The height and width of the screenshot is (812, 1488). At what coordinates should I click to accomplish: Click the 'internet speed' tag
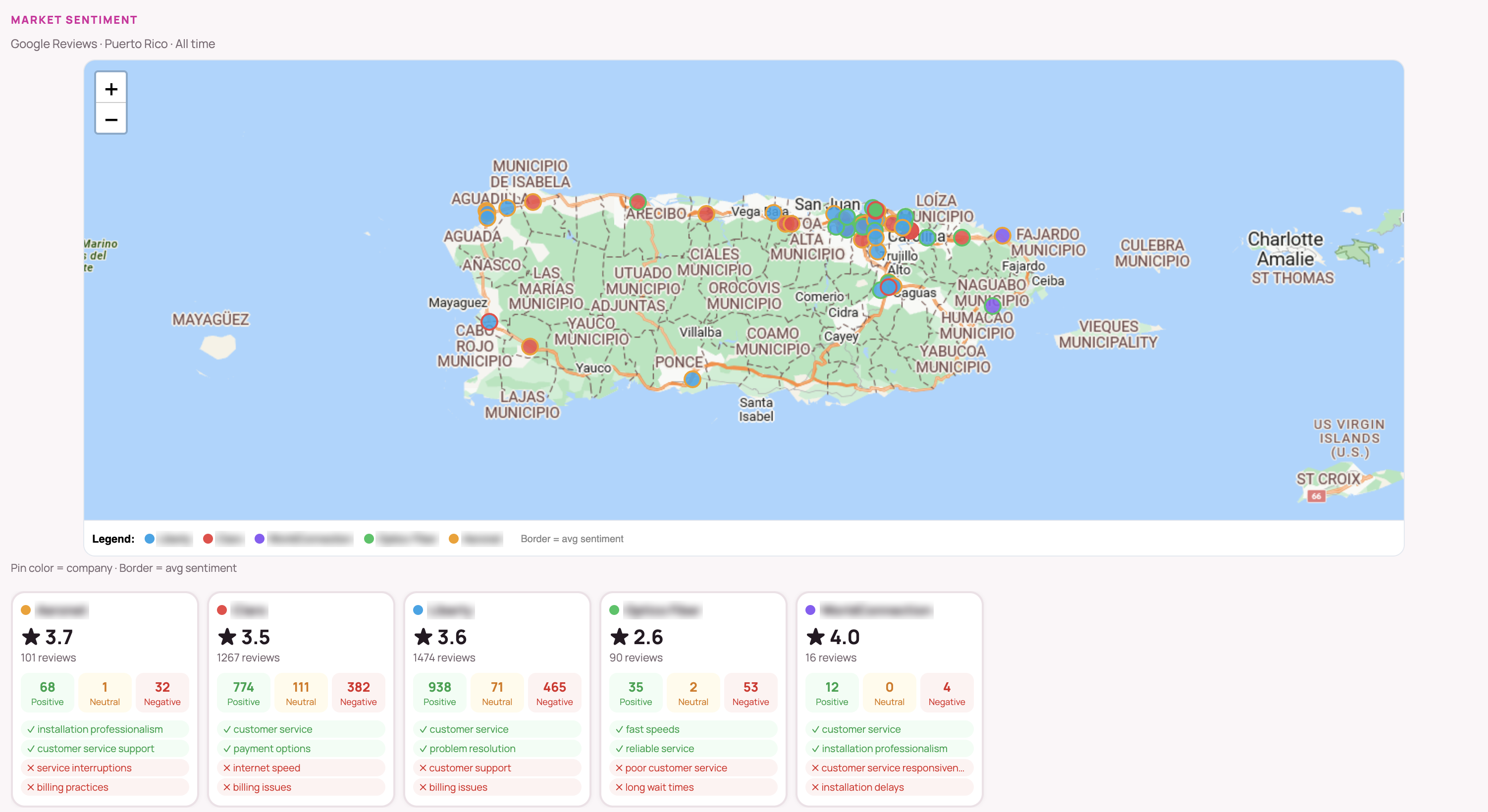click(301, 767)
